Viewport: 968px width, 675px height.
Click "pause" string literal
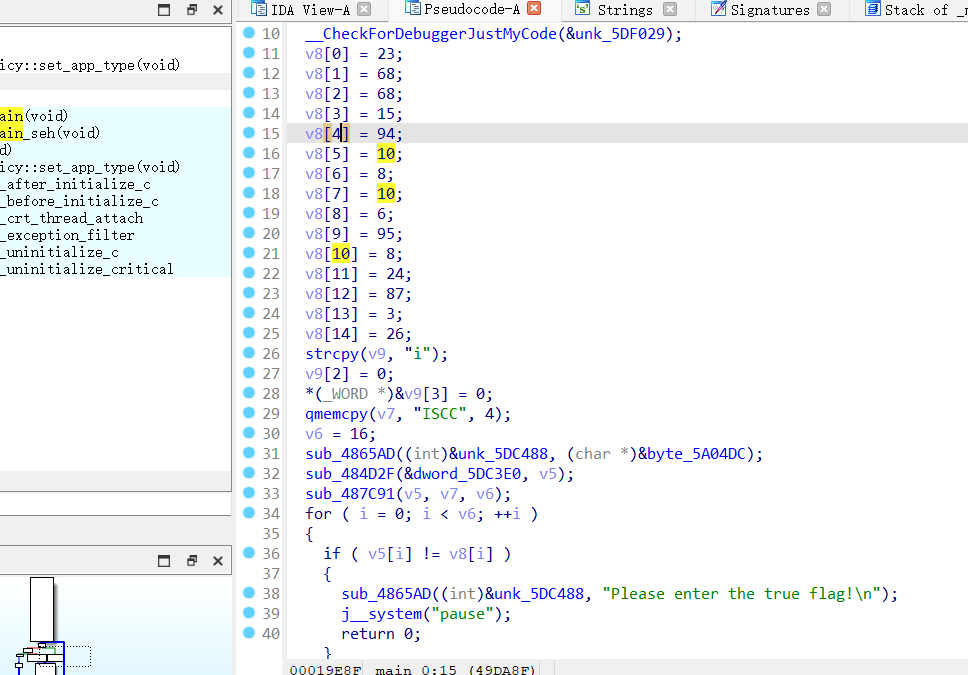tap(466, 614)
